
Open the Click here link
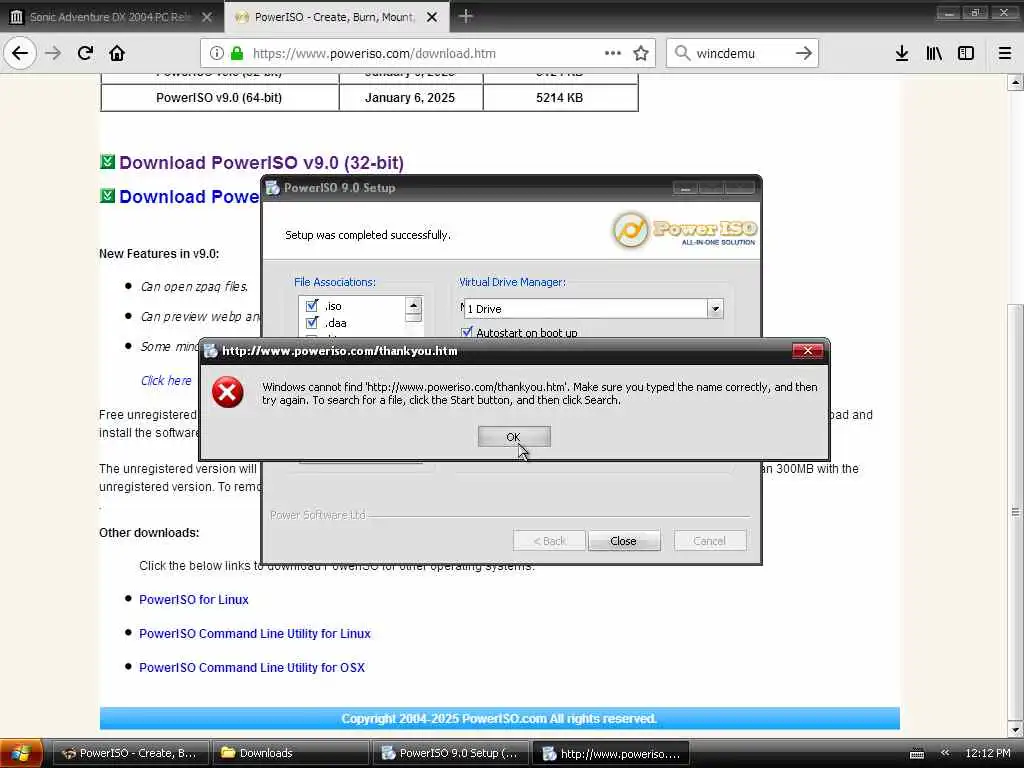166,380
